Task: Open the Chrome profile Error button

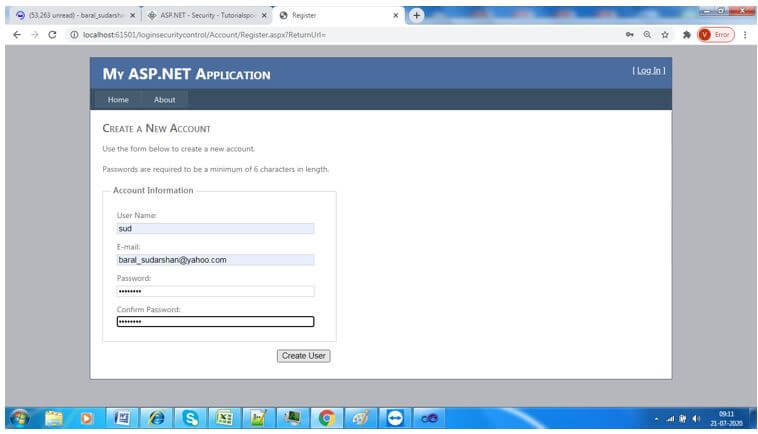Action: [x=716, y=35]
